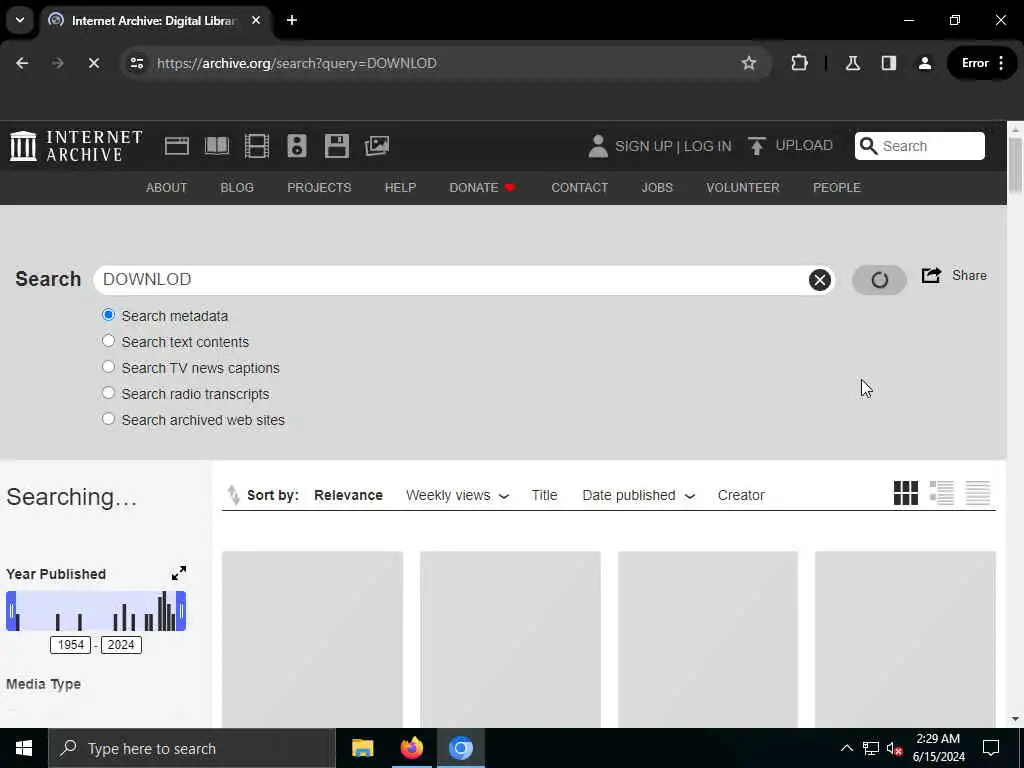Viewport: 1024px width, 768px height.
Task: Stop loading the page
Action: pyautogui.click(x=93, y=63)
